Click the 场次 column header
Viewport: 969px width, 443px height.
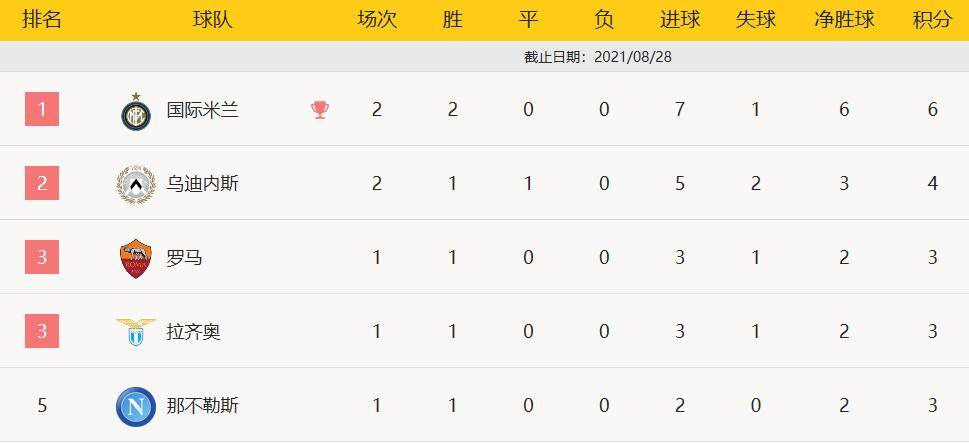(x=377, y=20)
